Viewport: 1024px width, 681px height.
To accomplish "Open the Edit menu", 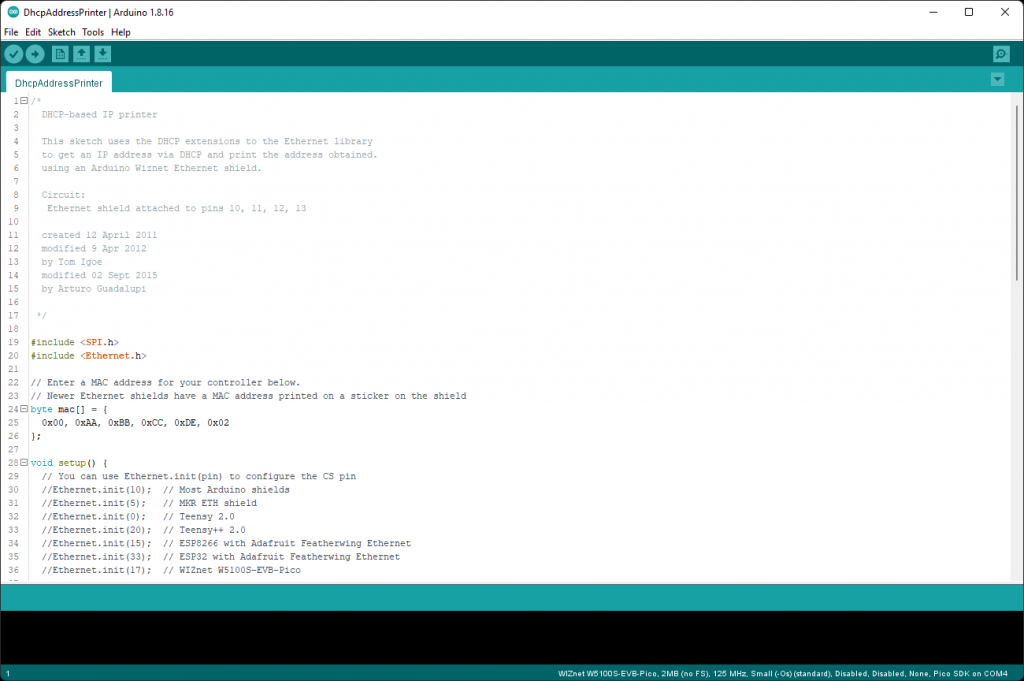I will (33, 32).
